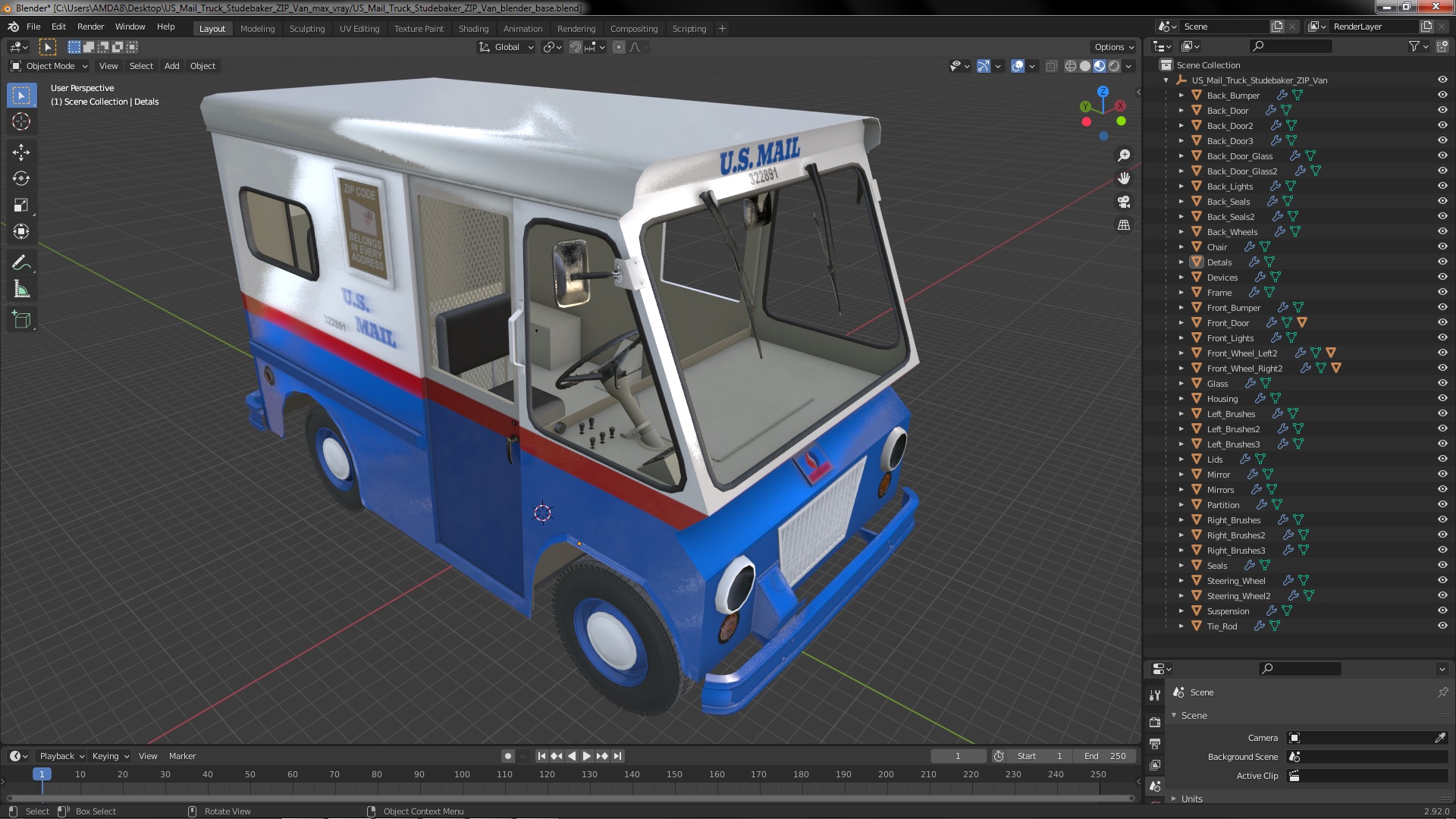This screenshot has height=819, width=1456.
Task: Open Global transform orientation dropdown
Action: (x=507, y=47)
